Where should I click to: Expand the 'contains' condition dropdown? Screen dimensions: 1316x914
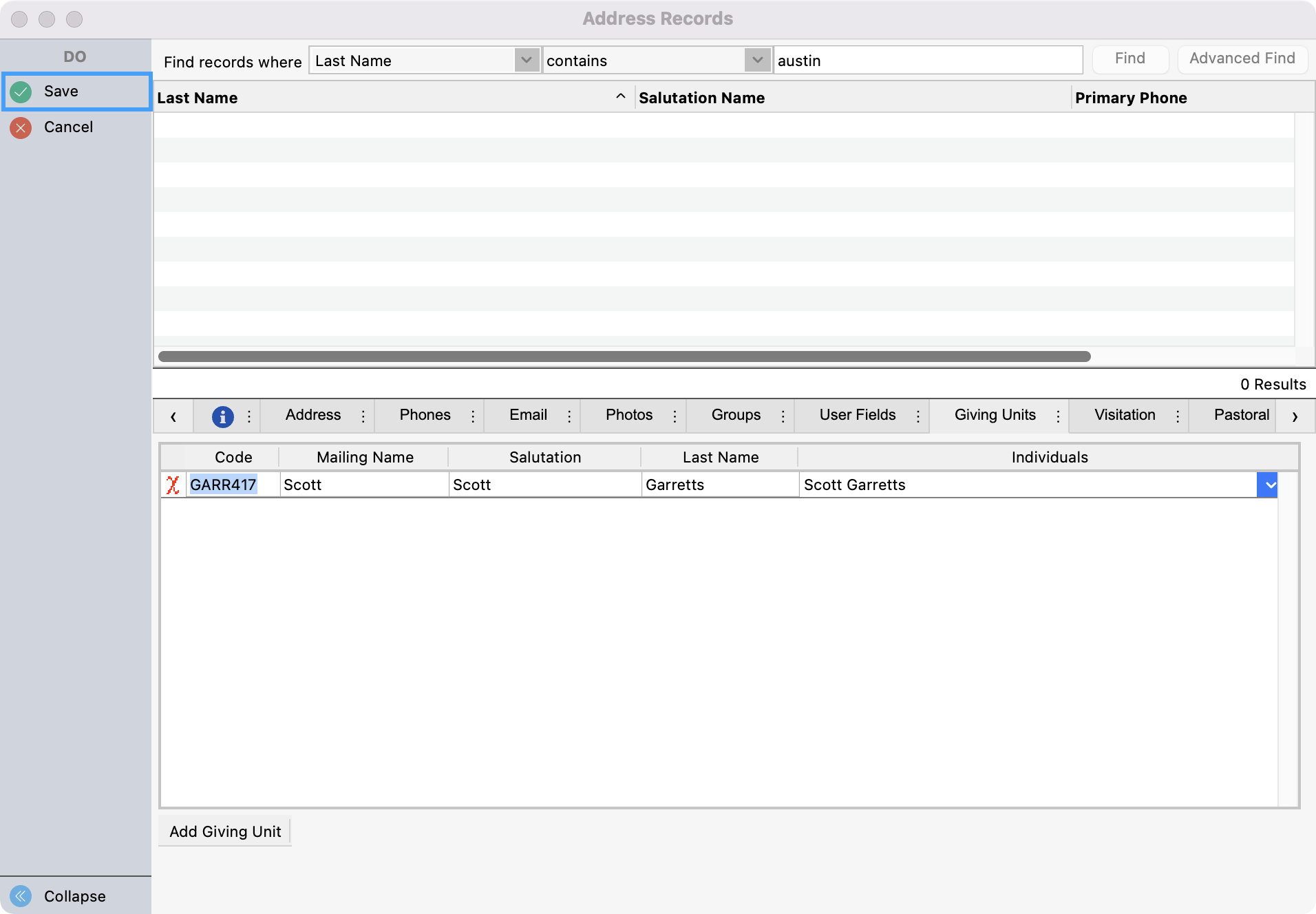(x=757, y=61)
